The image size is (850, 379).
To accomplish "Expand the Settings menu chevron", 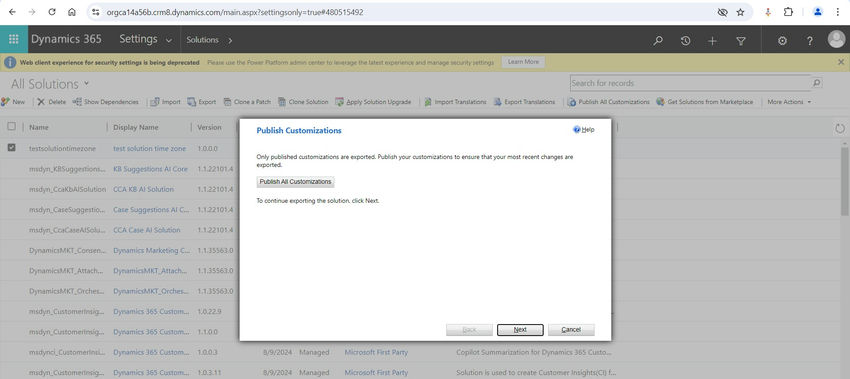I will 169,41.
